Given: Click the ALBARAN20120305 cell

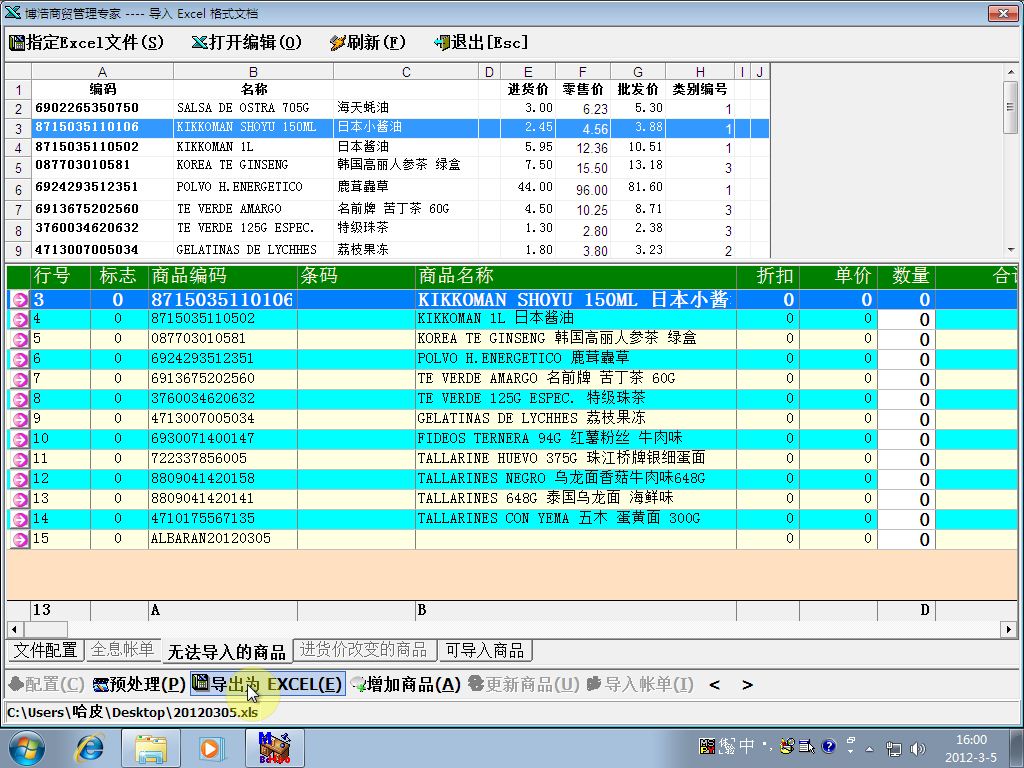Looking at the screenshot, I should 223,539.
